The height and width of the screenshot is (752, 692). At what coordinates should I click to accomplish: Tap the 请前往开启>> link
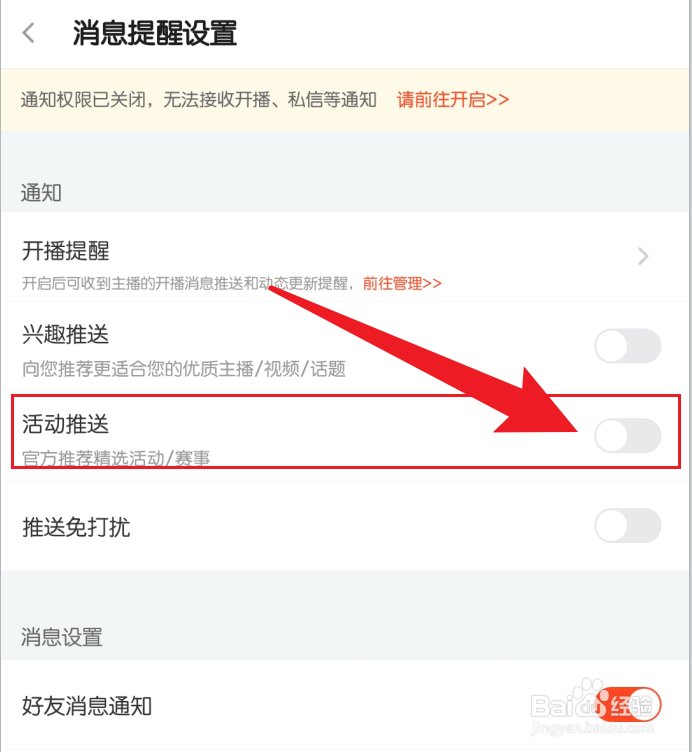453,99
